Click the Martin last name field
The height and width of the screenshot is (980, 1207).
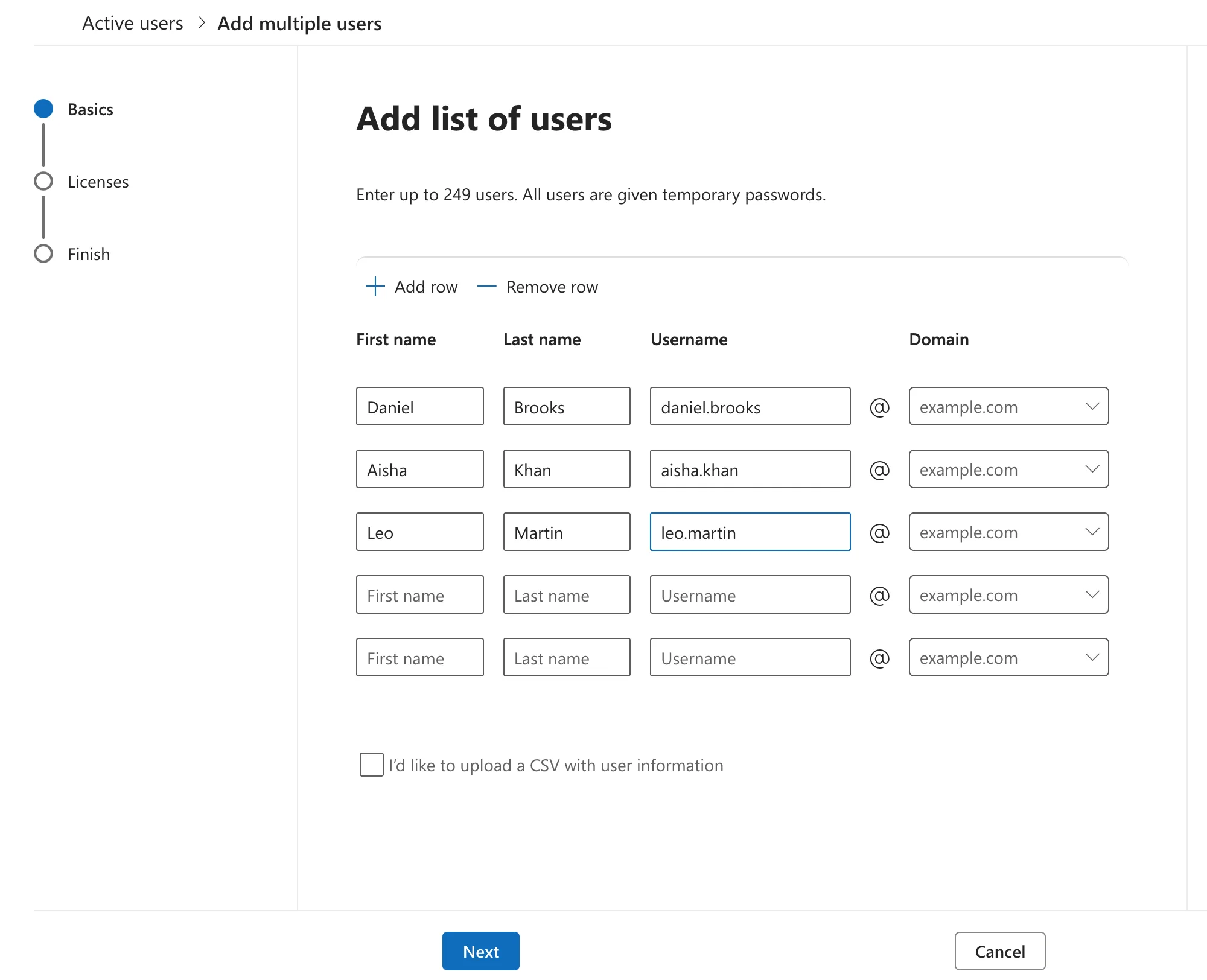pyautogui.click(x=567, y=532)
